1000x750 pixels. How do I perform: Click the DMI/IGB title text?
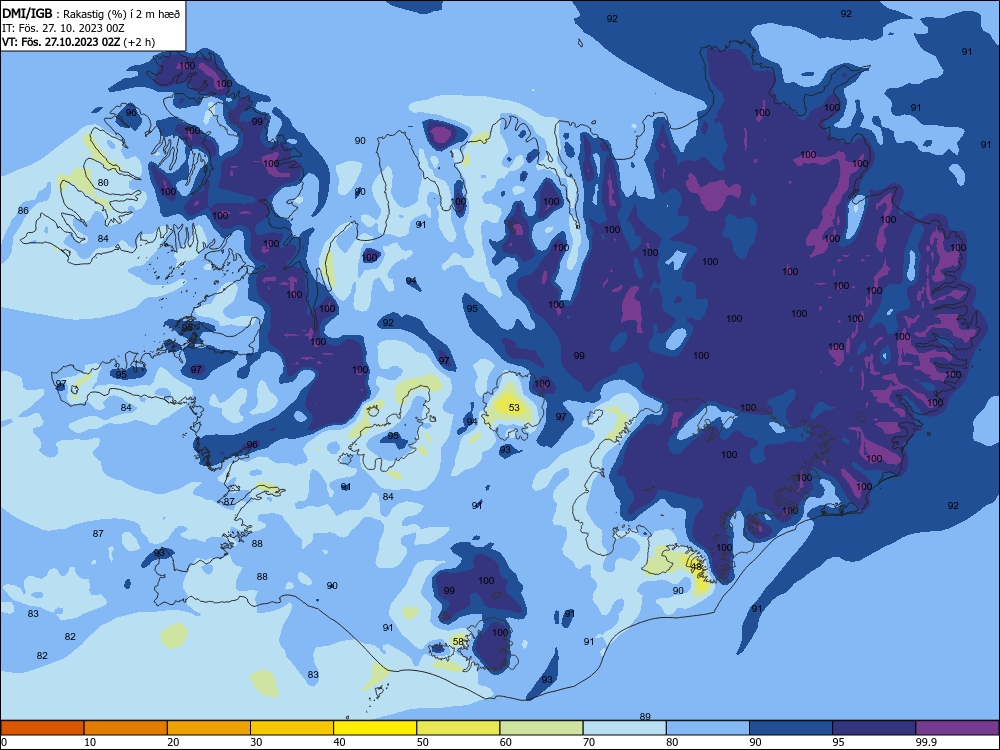(27, 14)
